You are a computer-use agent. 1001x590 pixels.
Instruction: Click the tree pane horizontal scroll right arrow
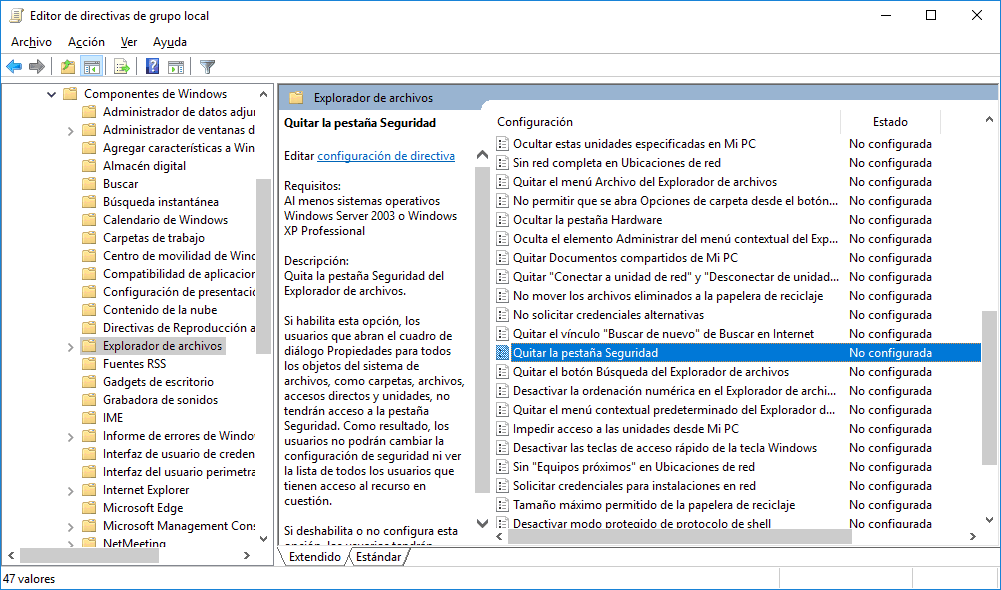(x=247, y=556)
